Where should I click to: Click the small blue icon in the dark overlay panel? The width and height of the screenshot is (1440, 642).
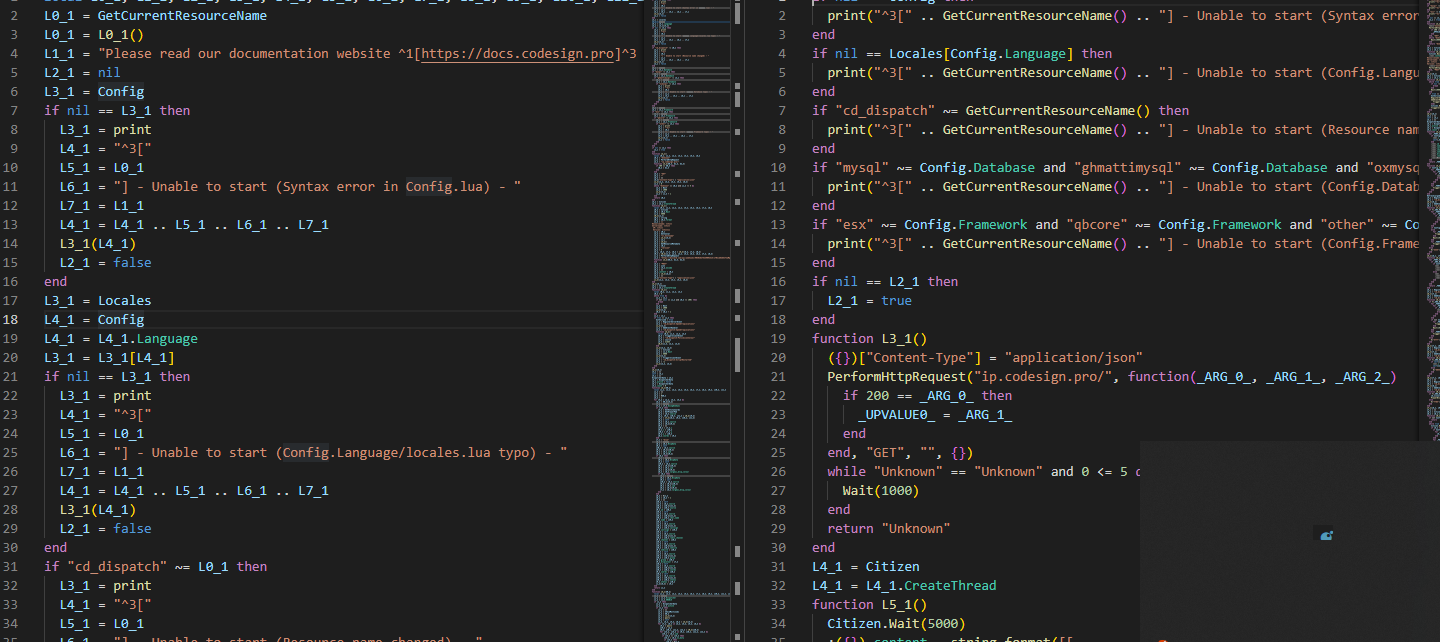point(1326,535)
